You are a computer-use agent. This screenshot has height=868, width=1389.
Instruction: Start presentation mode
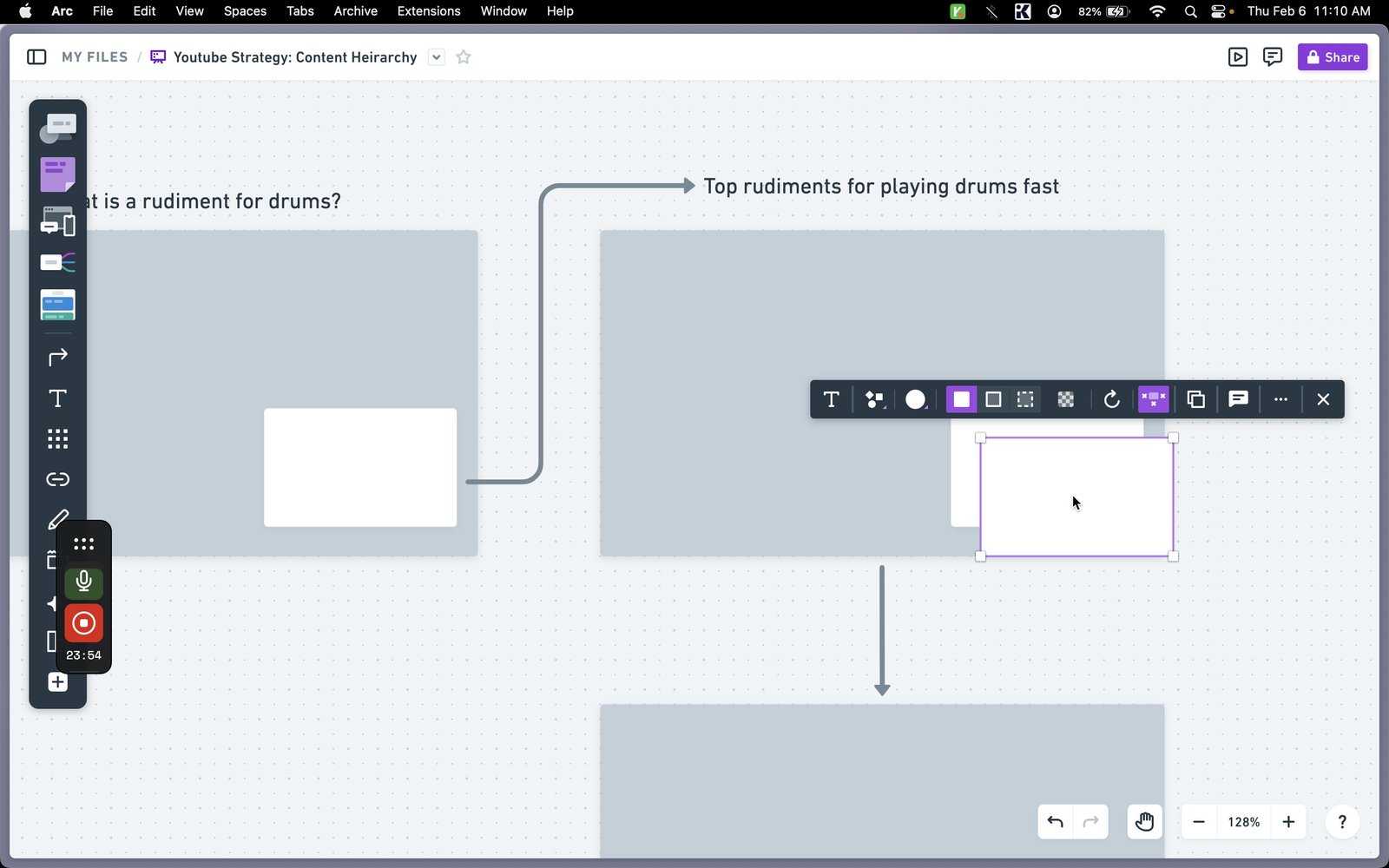[x=1238, y=57]
